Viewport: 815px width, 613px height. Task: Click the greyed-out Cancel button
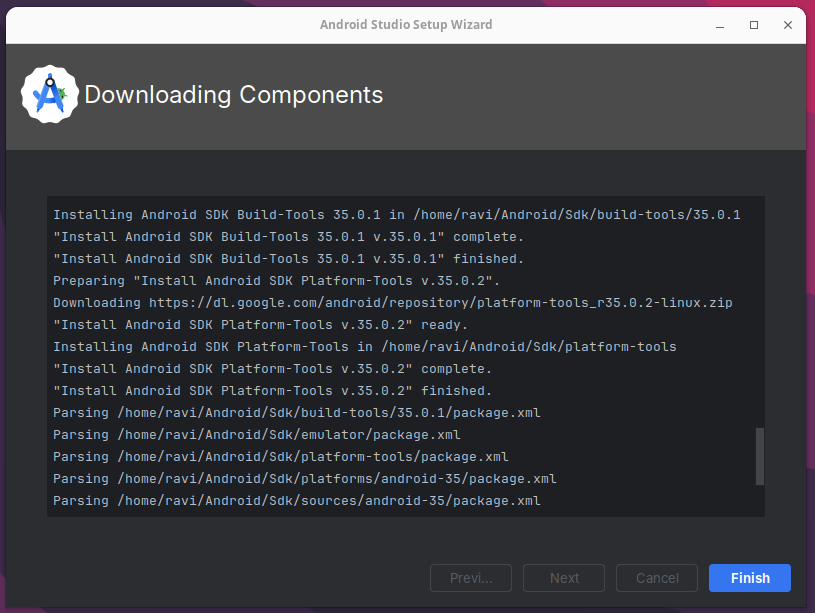point(657,578)
